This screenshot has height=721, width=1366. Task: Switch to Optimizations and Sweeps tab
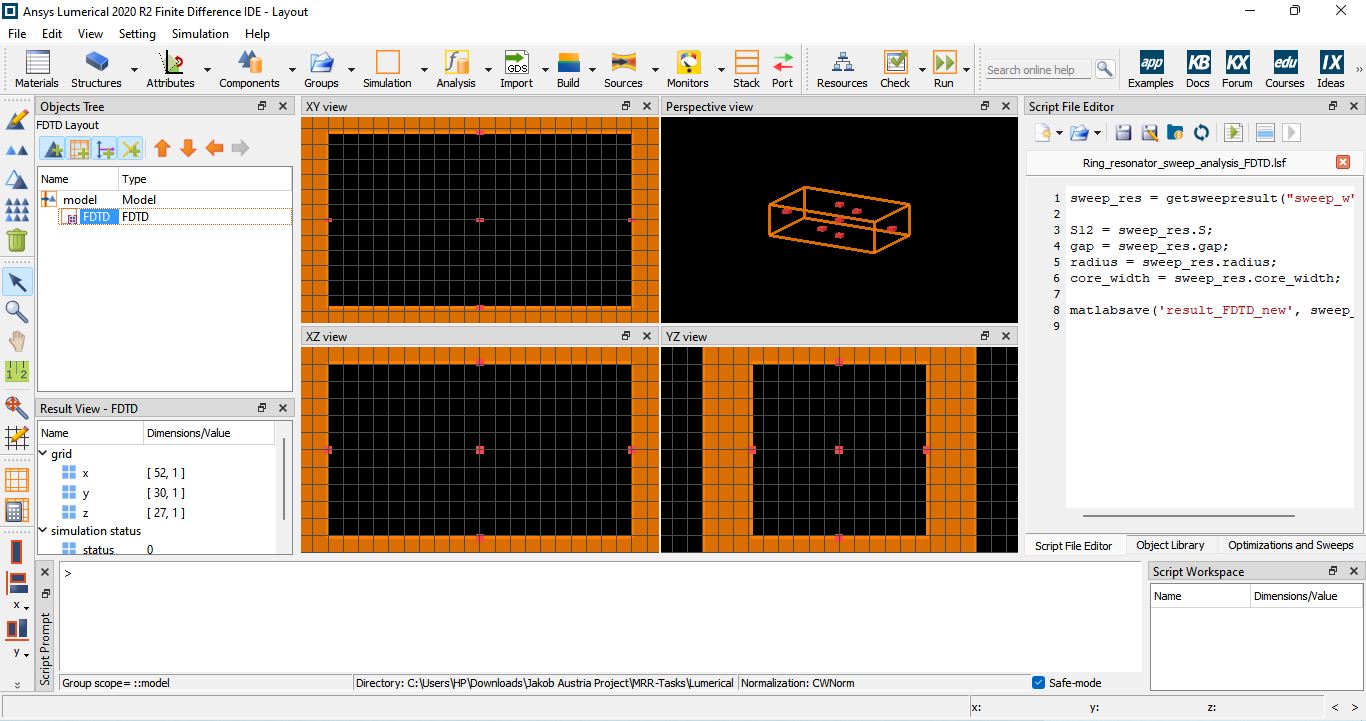(1290, 545)
